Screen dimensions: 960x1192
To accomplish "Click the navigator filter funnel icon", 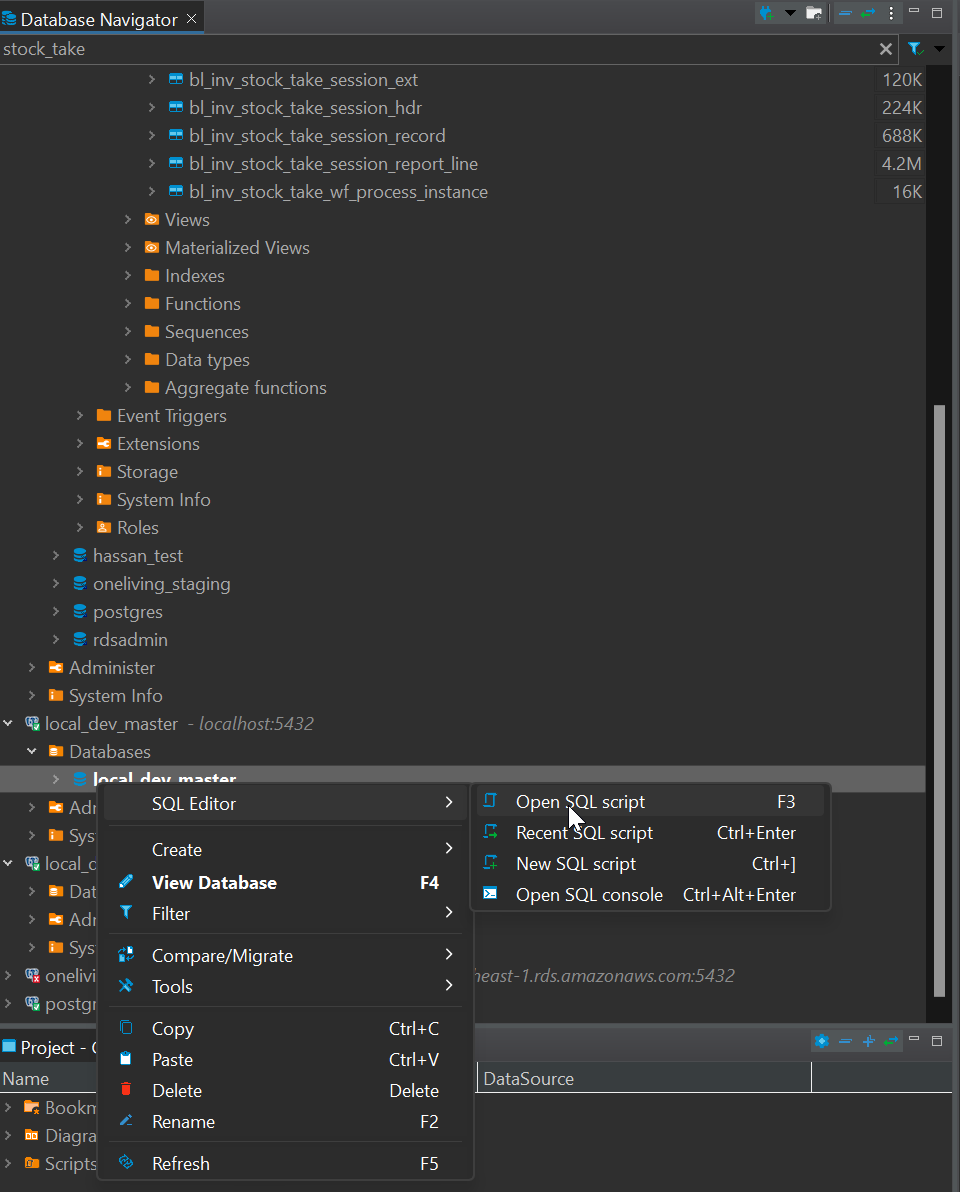I will pos(915,49).
